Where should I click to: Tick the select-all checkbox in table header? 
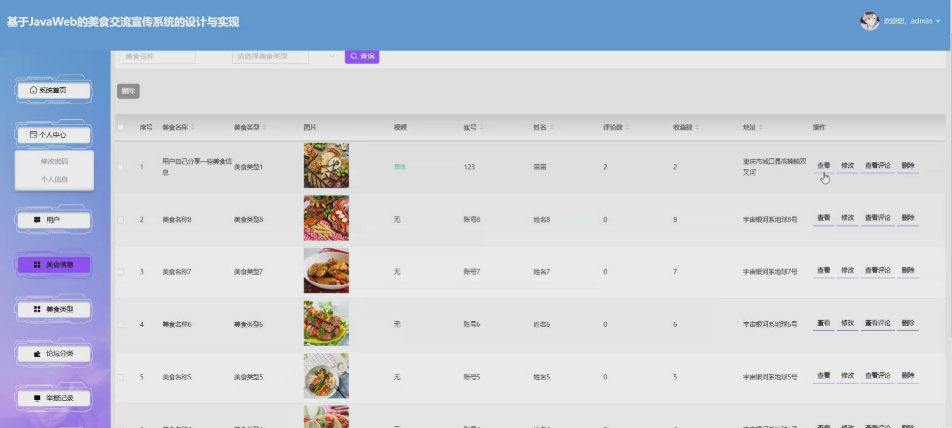click(120, 127)
